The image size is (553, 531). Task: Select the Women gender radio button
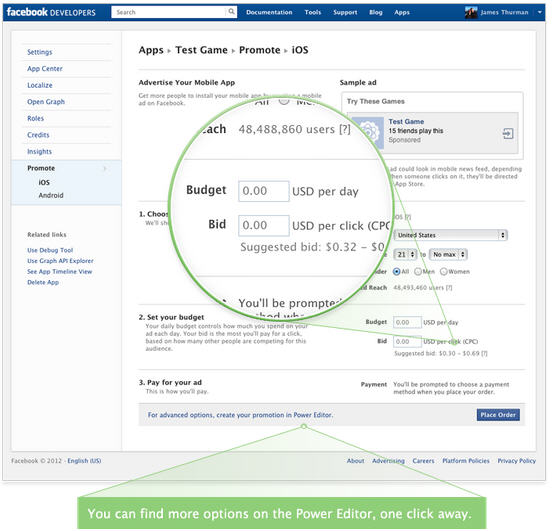[443, 271]
